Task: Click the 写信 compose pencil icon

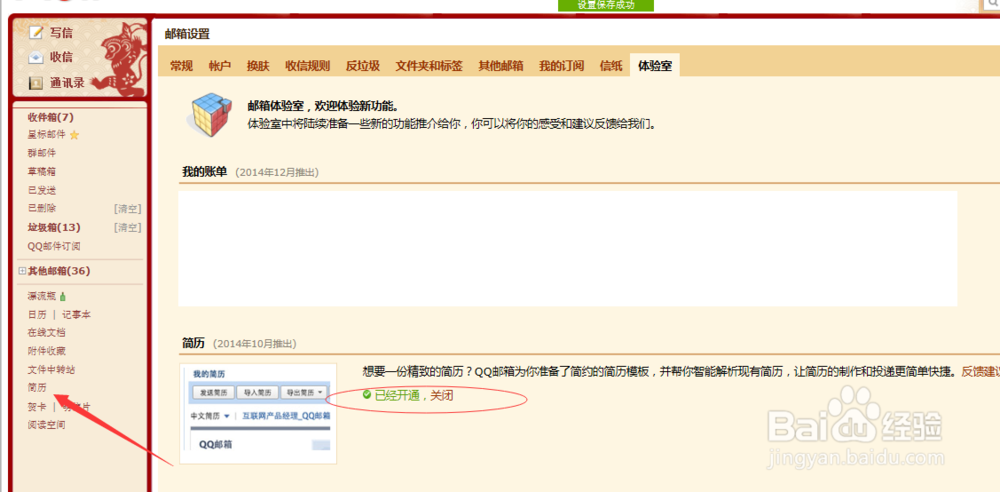Action: pyautogui.click(x=36, y=33)
